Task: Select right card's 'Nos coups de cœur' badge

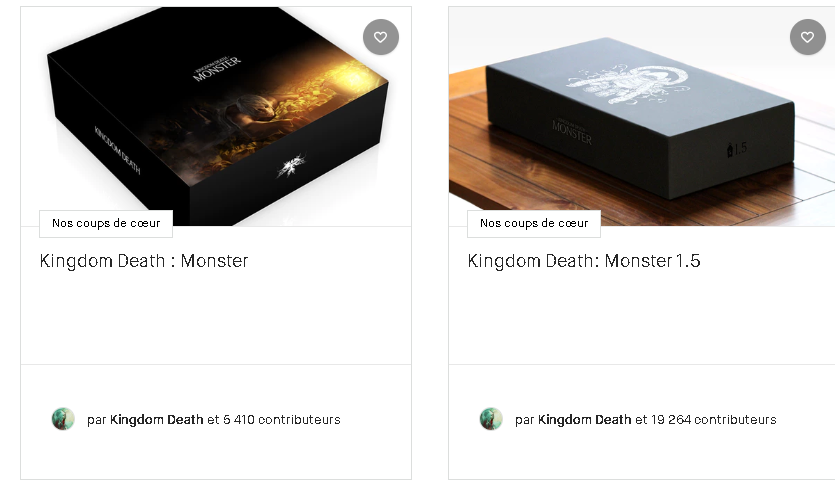Action: (534, 224)
